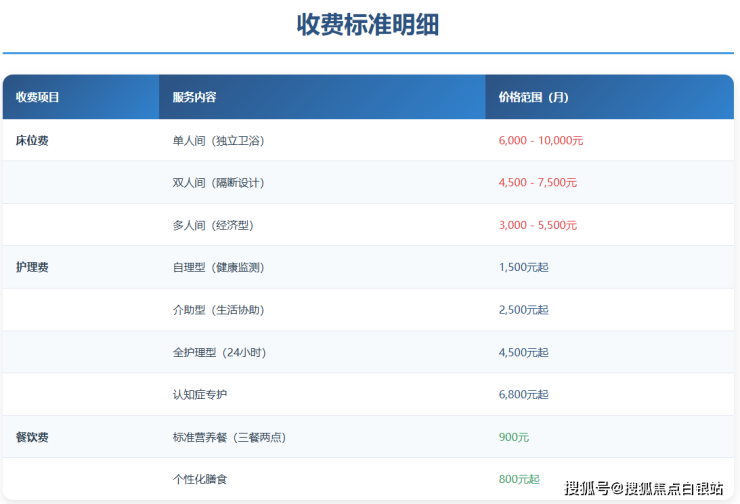The image size is (740, 504).
Task: Click the red 6,000 - 10,000元 price
Action: point(540,141)
